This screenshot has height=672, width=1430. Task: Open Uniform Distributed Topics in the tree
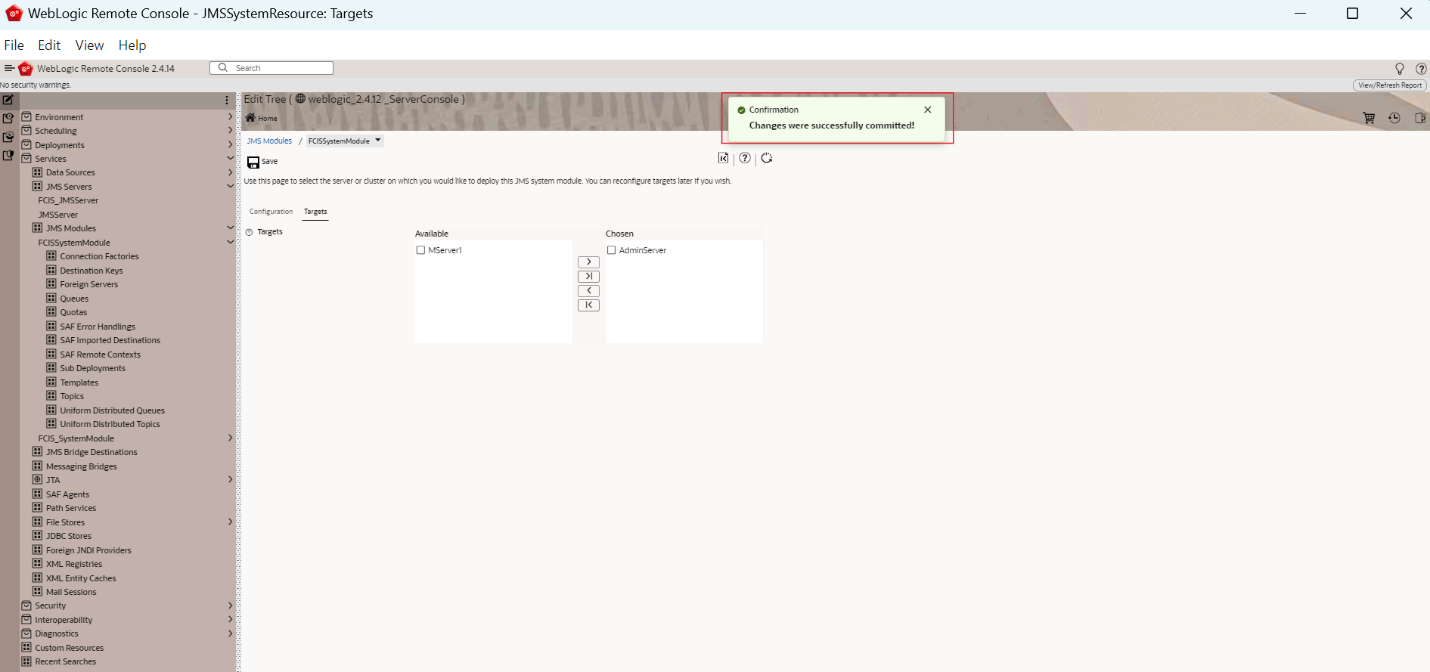click(x=110, y=425)
